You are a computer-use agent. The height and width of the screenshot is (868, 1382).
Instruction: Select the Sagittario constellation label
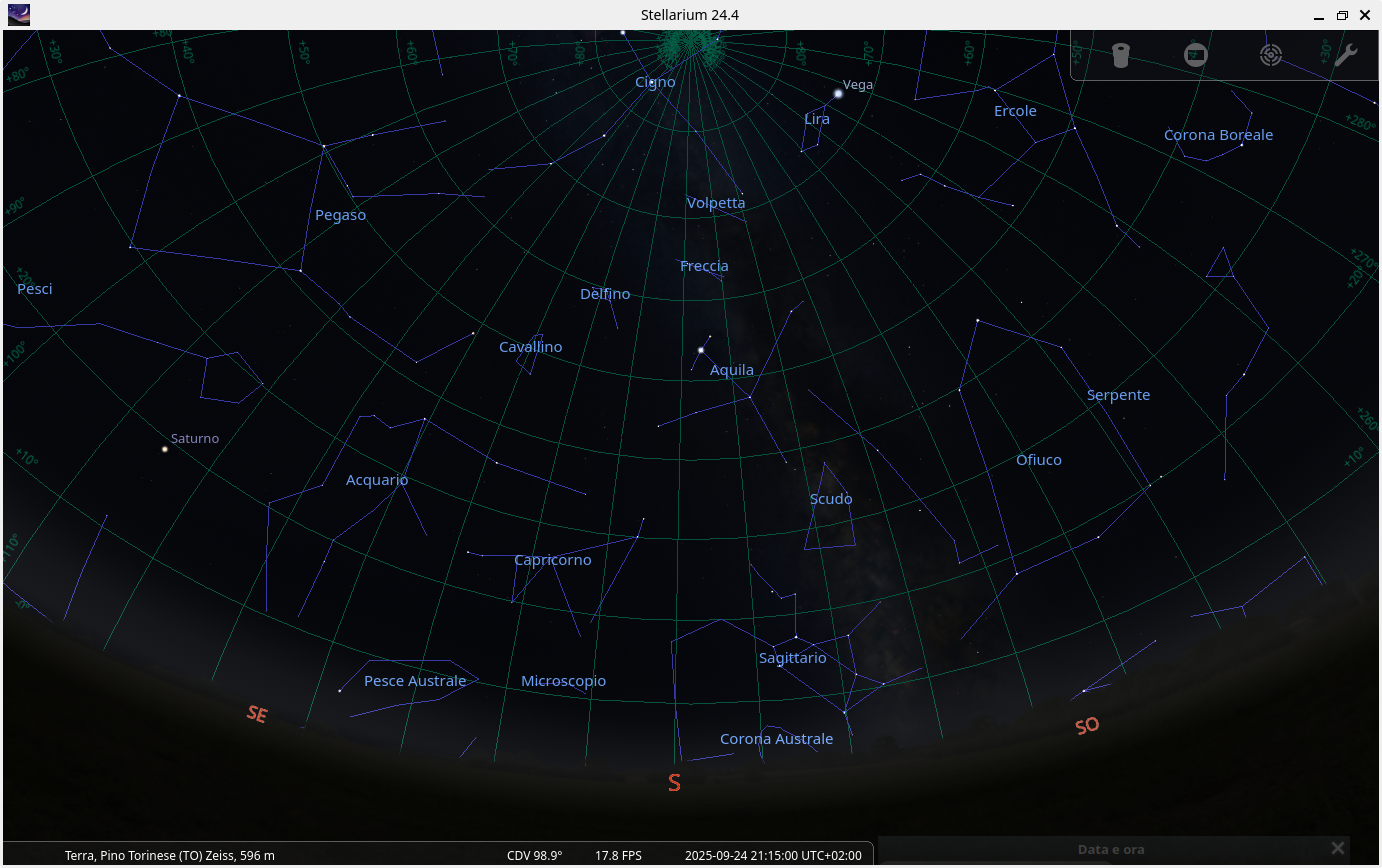[791, 658]
